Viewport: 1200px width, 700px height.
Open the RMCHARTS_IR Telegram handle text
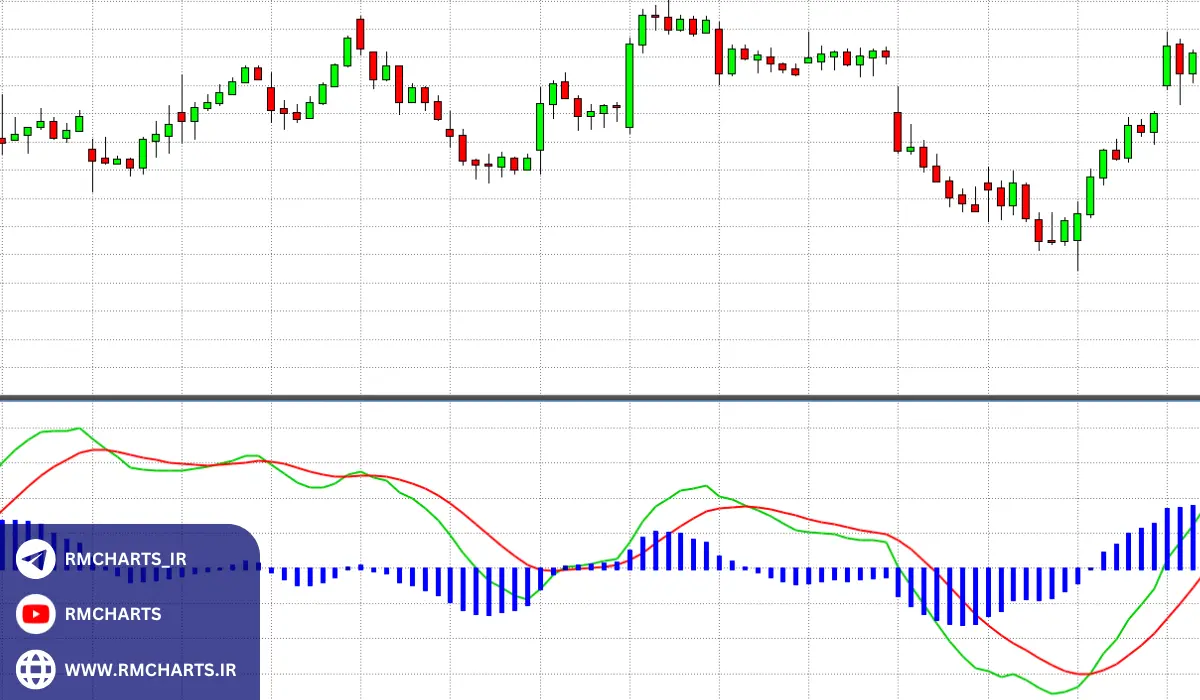click(125, 560)
